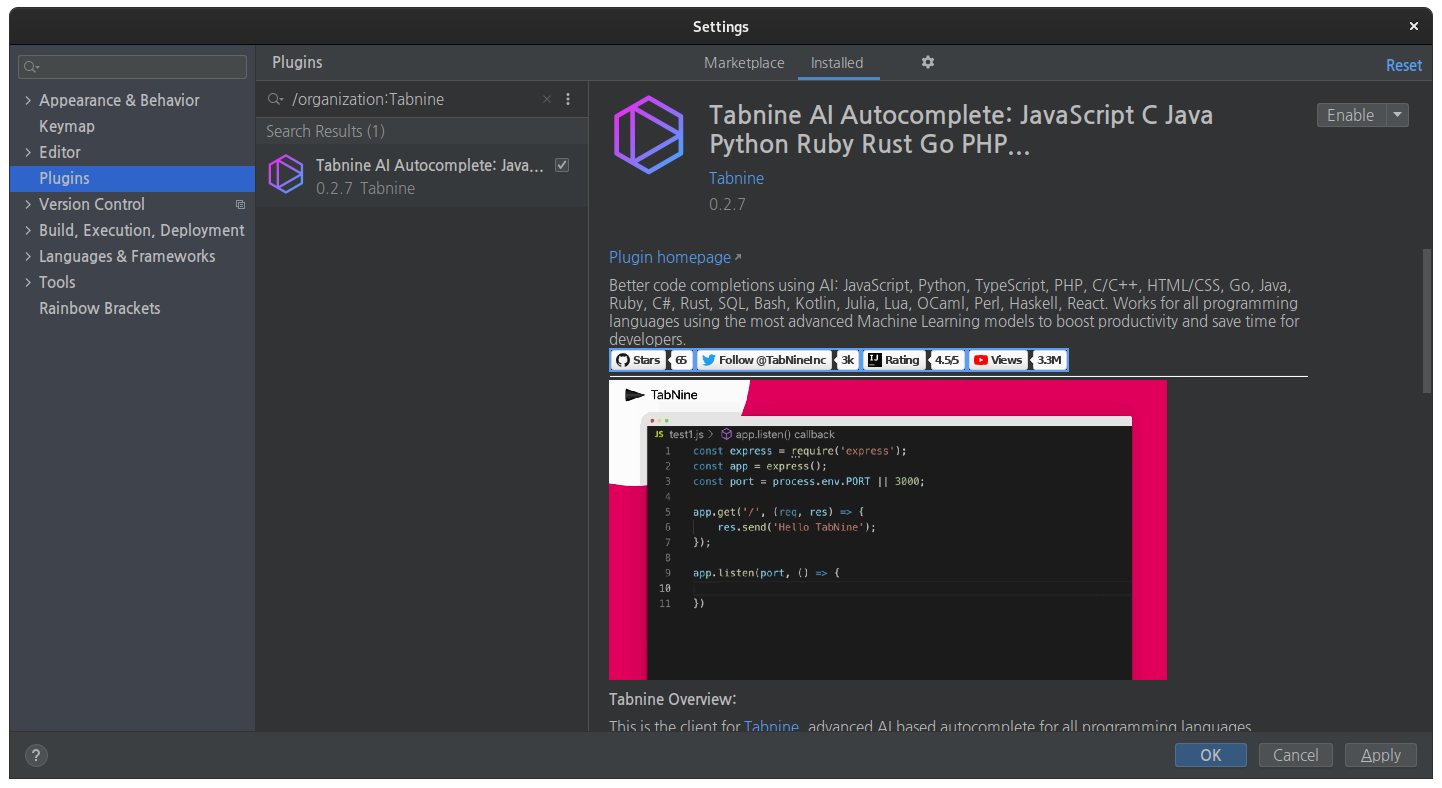Screen dimensions: 1442x788
Task: Toggle the Tabnine plugin enabled checkbox
Action: click(x=562, y=165)
